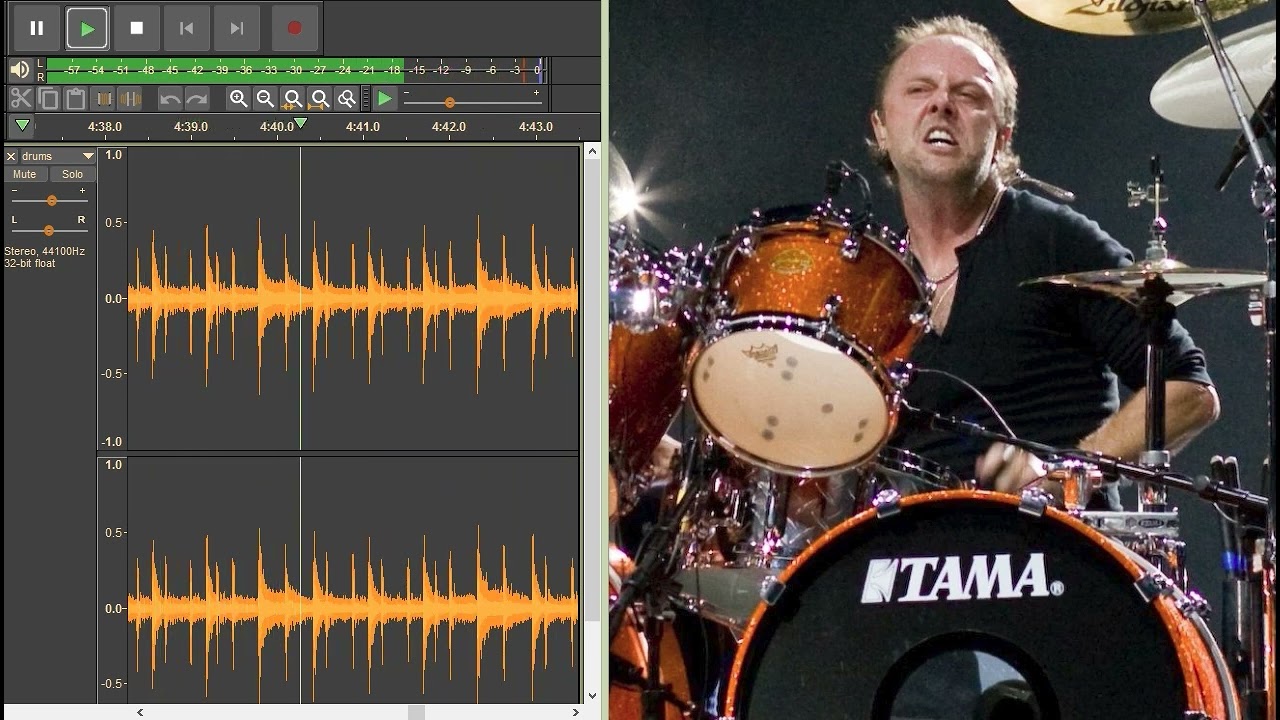Click the left channel waveform

[x=353, y=298]
